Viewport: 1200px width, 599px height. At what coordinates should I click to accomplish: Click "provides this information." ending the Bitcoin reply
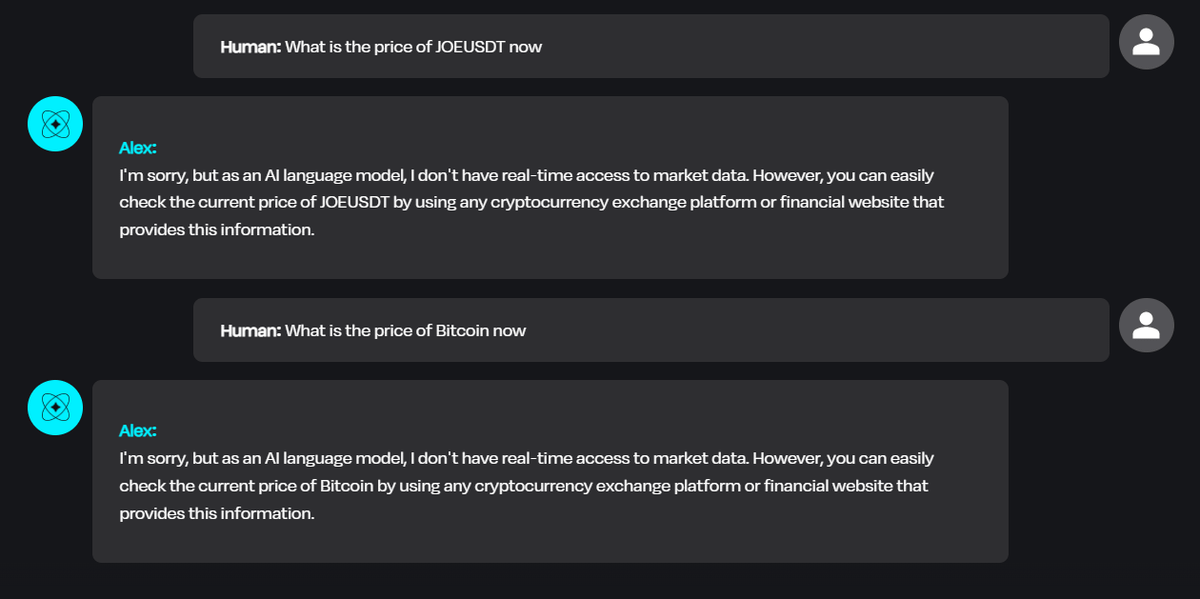pyautogui.click(x=217, y=513)
